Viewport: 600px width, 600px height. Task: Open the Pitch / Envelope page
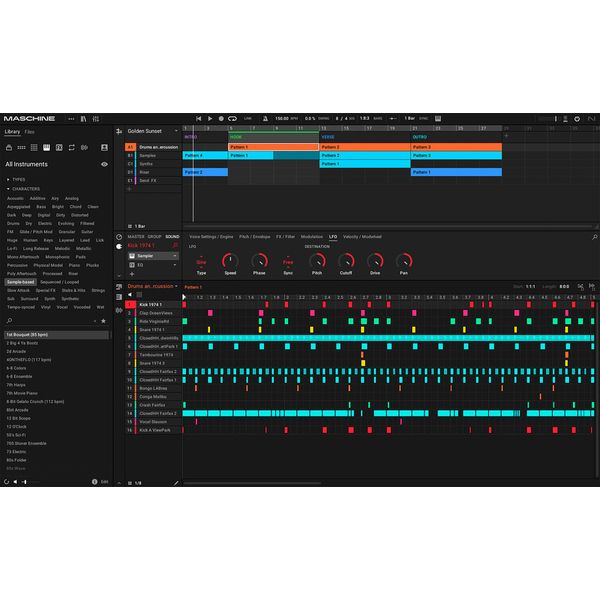[254, 237]
